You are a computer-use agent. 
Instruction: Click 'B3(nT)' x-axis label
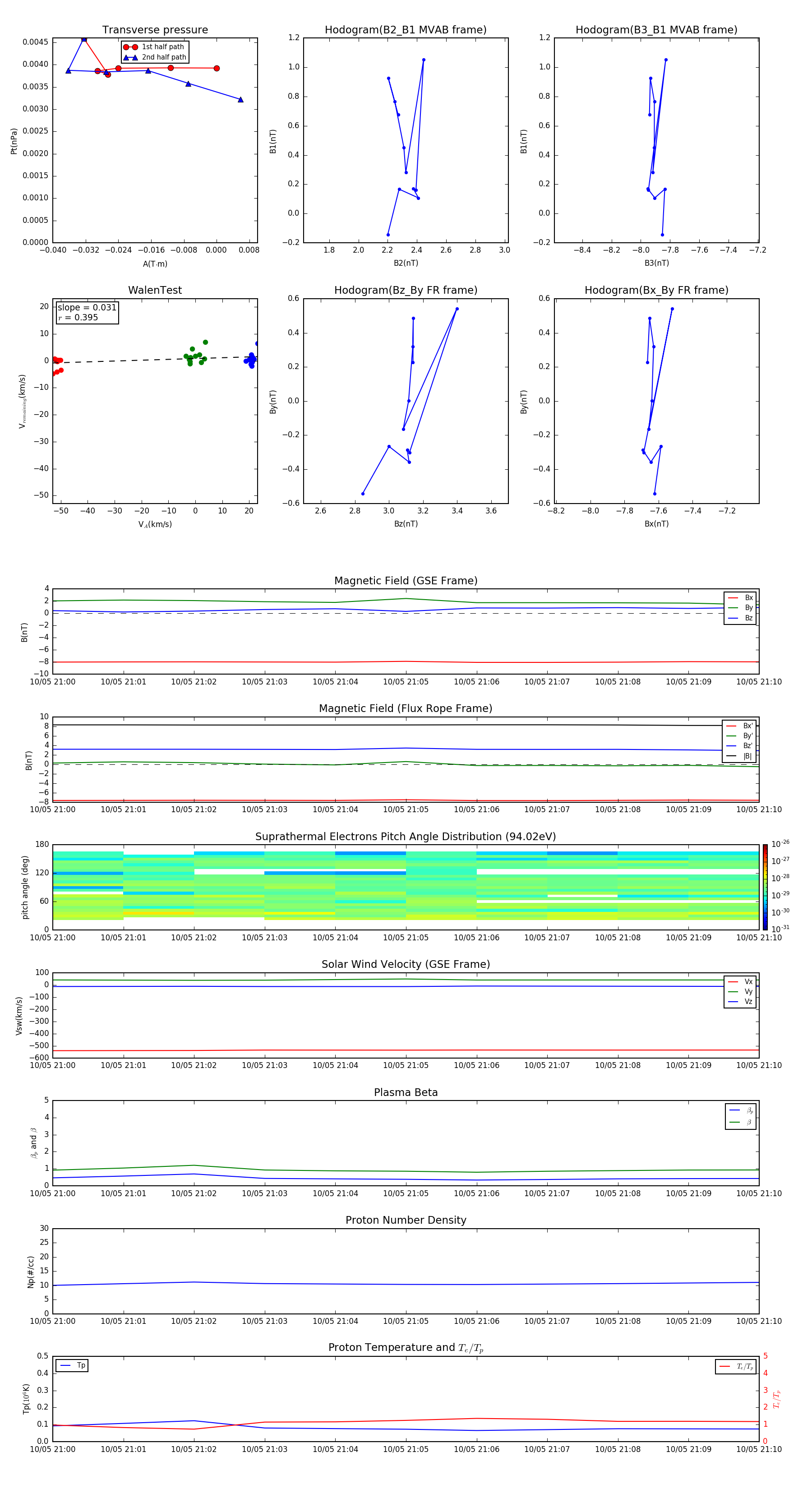point(656,263)
